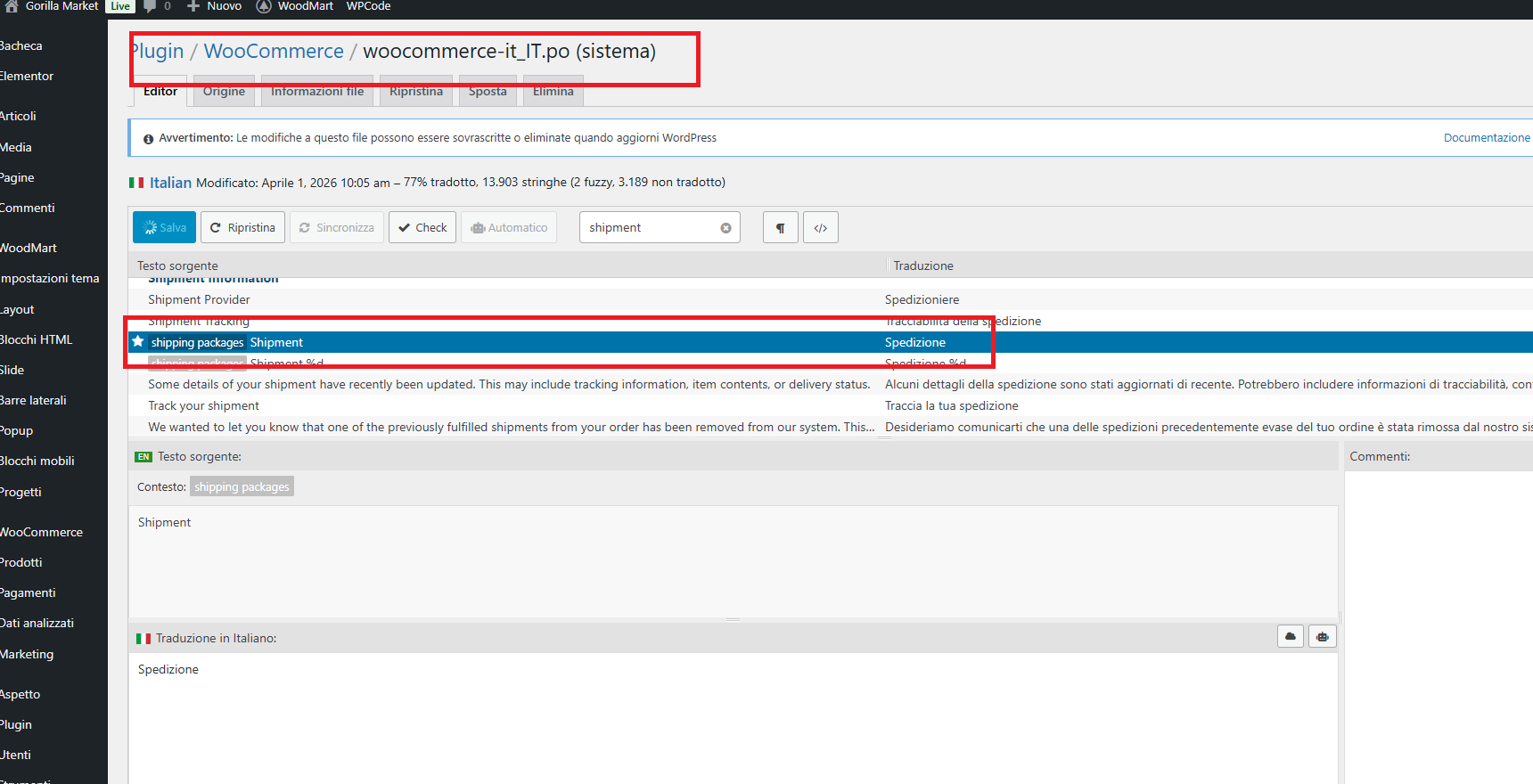Open Pagamenti in the sidebar
The width and height of the screenshot is (1533, 784).
coord(28,592)
